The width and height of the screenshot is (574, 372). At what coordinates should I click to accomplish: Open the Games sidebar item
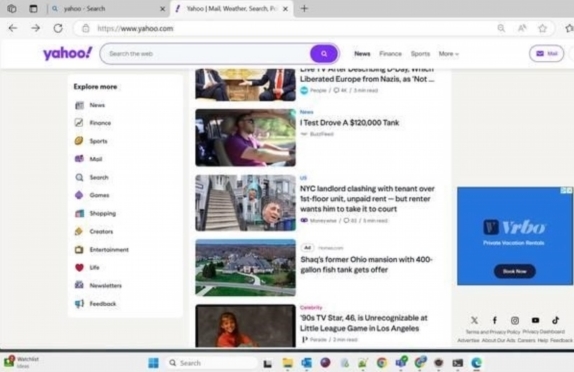(x=92, y=195)
